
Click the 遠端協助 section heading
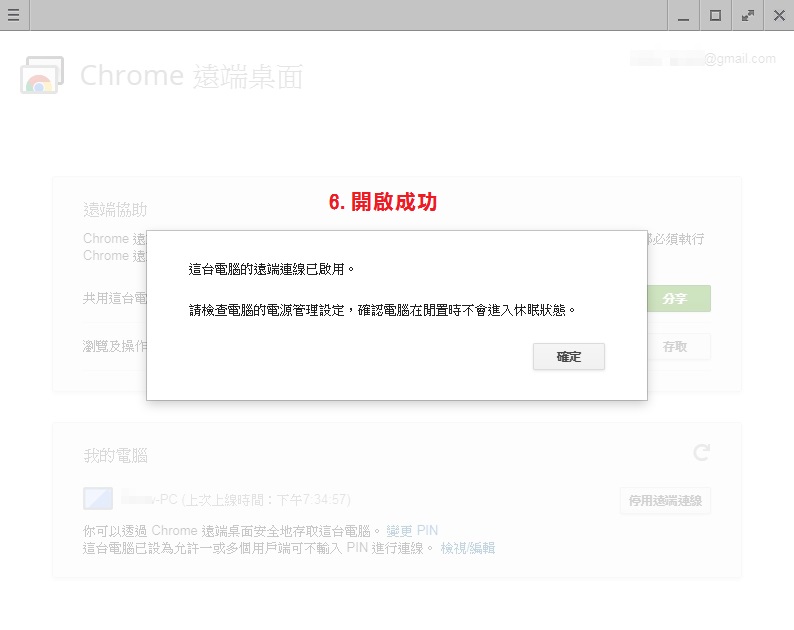coord(115,210)
